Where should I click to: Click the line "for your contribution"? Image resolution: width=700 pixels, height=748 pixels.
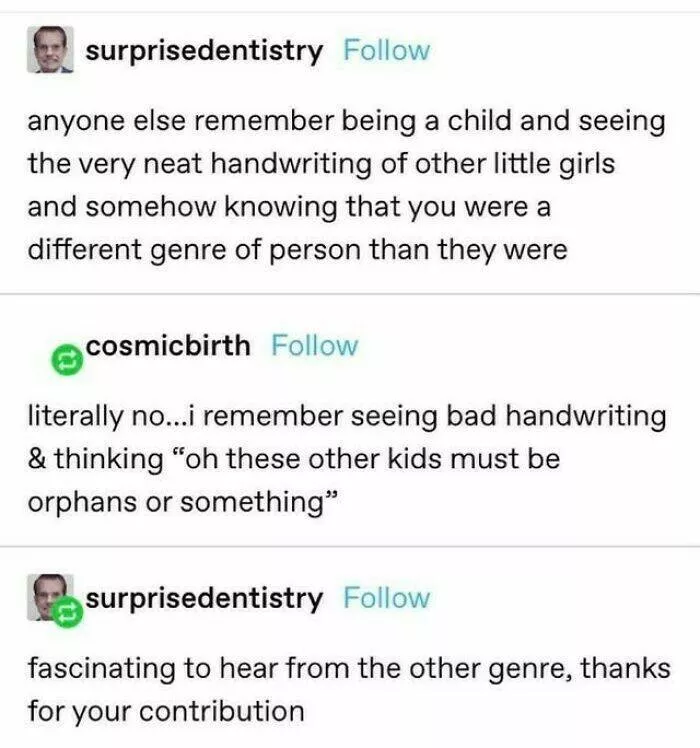[x=165, y=711]
